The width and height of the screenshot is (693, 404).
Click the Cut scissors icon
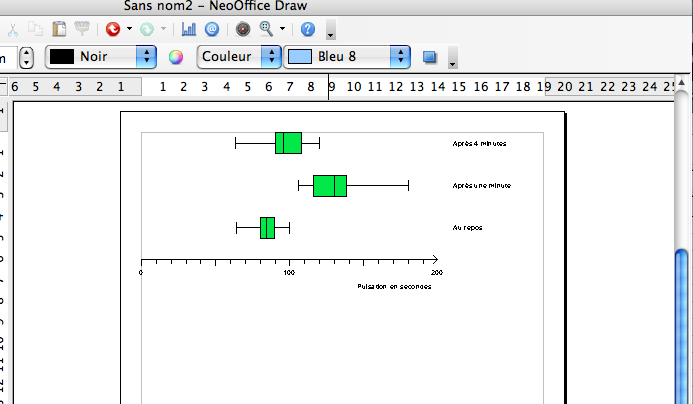tap(12, 29)
